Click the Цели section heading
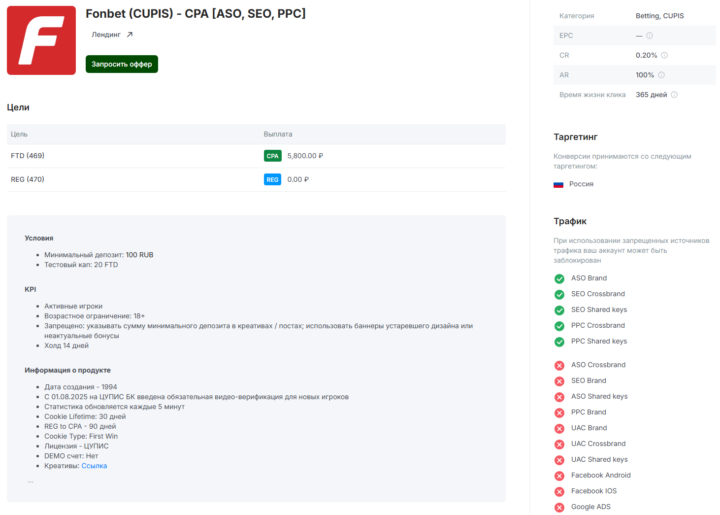 [x=18, y=107]
